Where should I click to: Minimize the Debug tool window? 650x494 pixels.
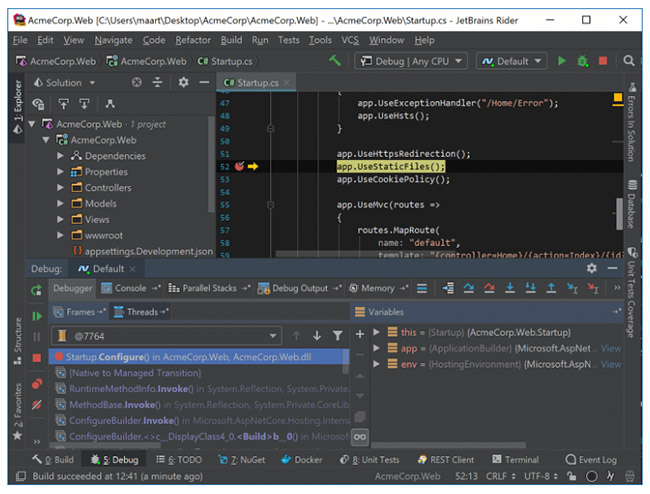point(613,268)
